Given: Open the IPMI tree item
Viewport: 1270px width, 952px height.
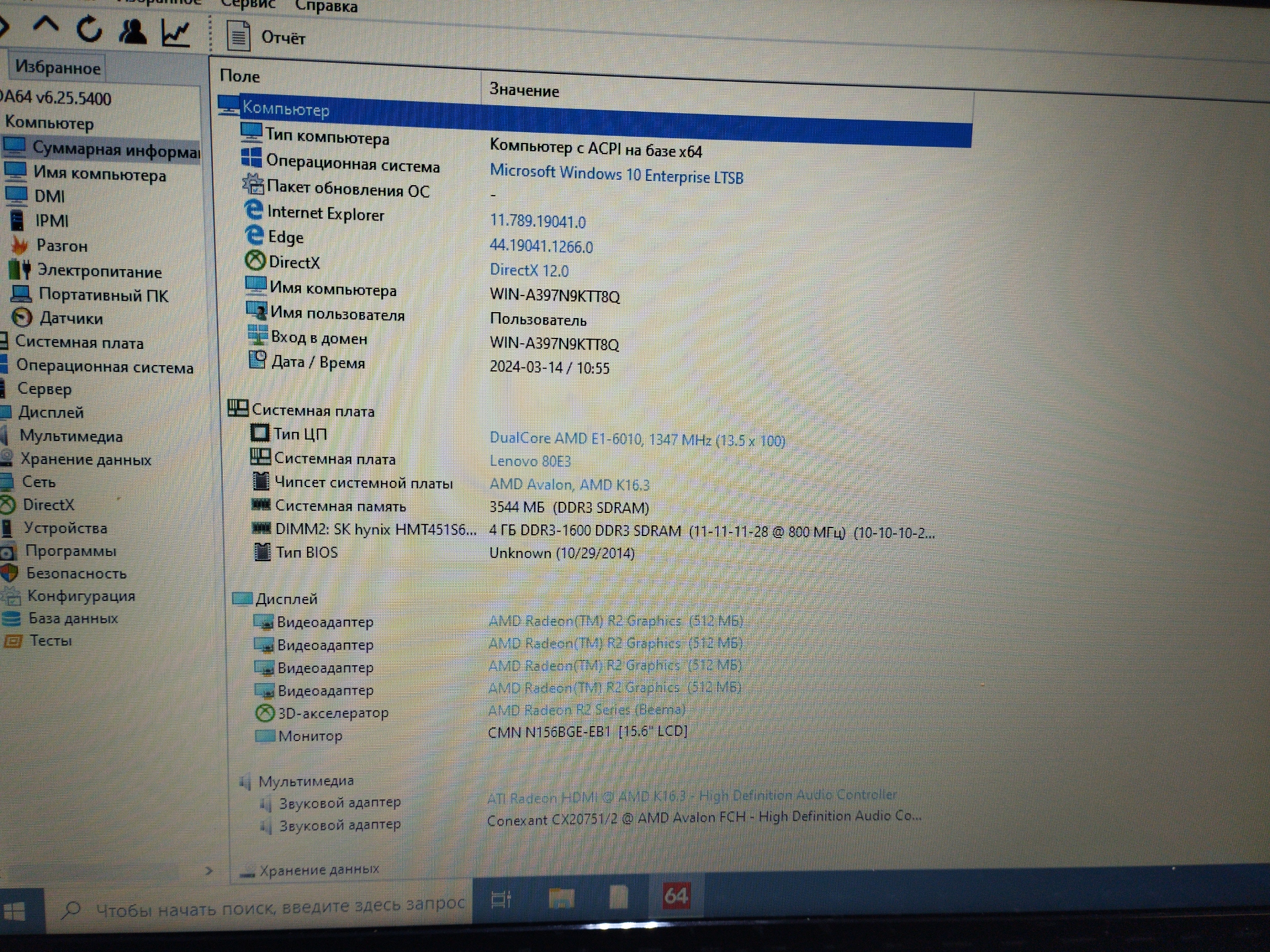Looking at the screenshot, I should 40,220.
